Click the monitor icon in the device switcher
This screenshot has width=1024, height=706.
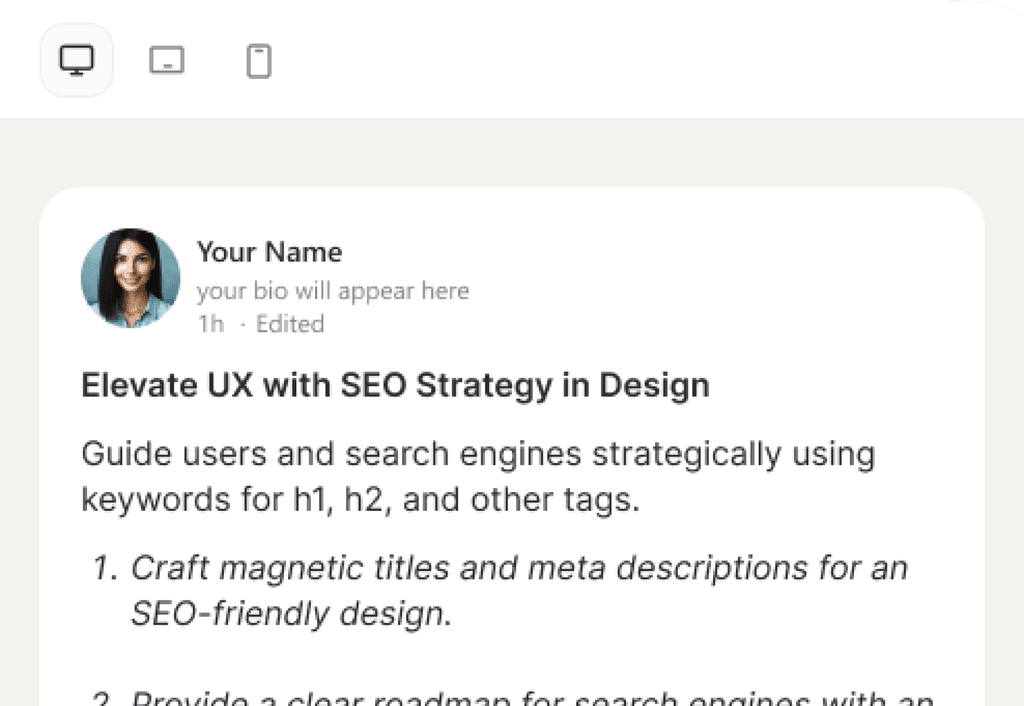(x=76, y=59)
